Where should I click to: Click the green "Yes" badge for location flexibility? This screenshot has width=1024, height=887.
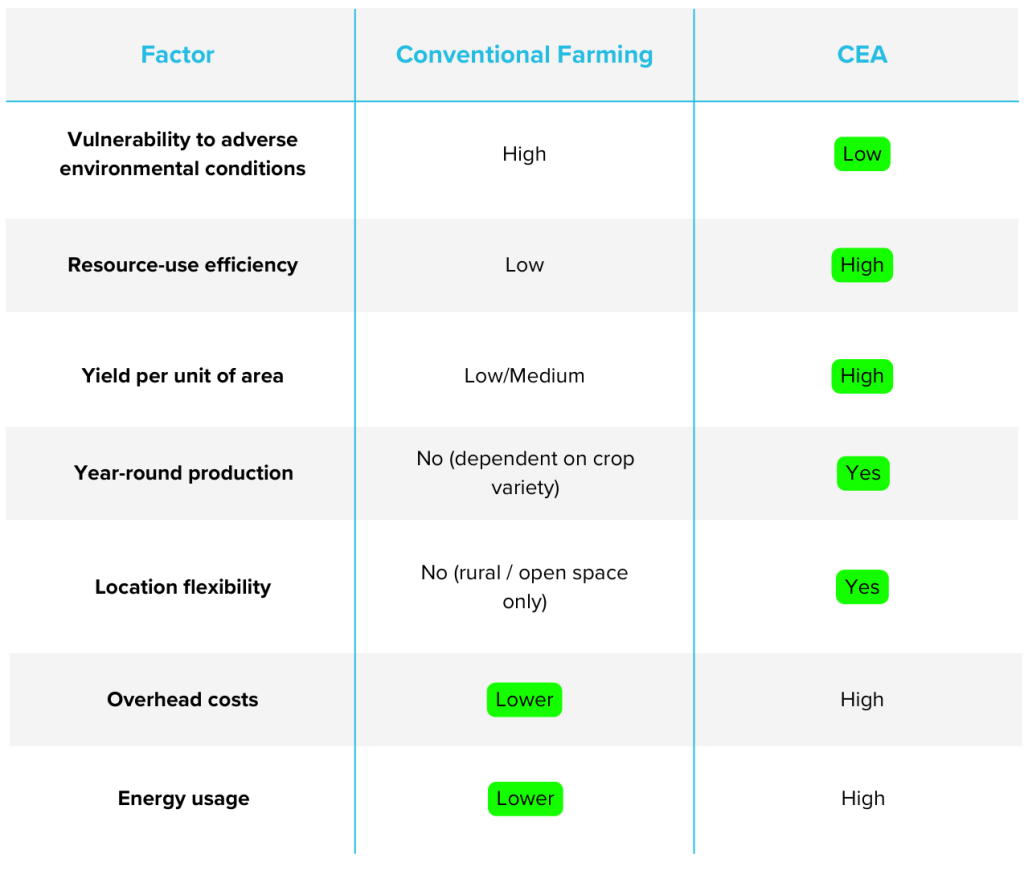[861, 587]
